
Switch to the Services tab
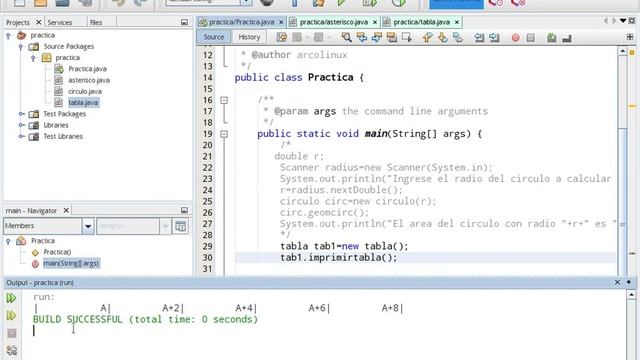click(x=60, y=22)
